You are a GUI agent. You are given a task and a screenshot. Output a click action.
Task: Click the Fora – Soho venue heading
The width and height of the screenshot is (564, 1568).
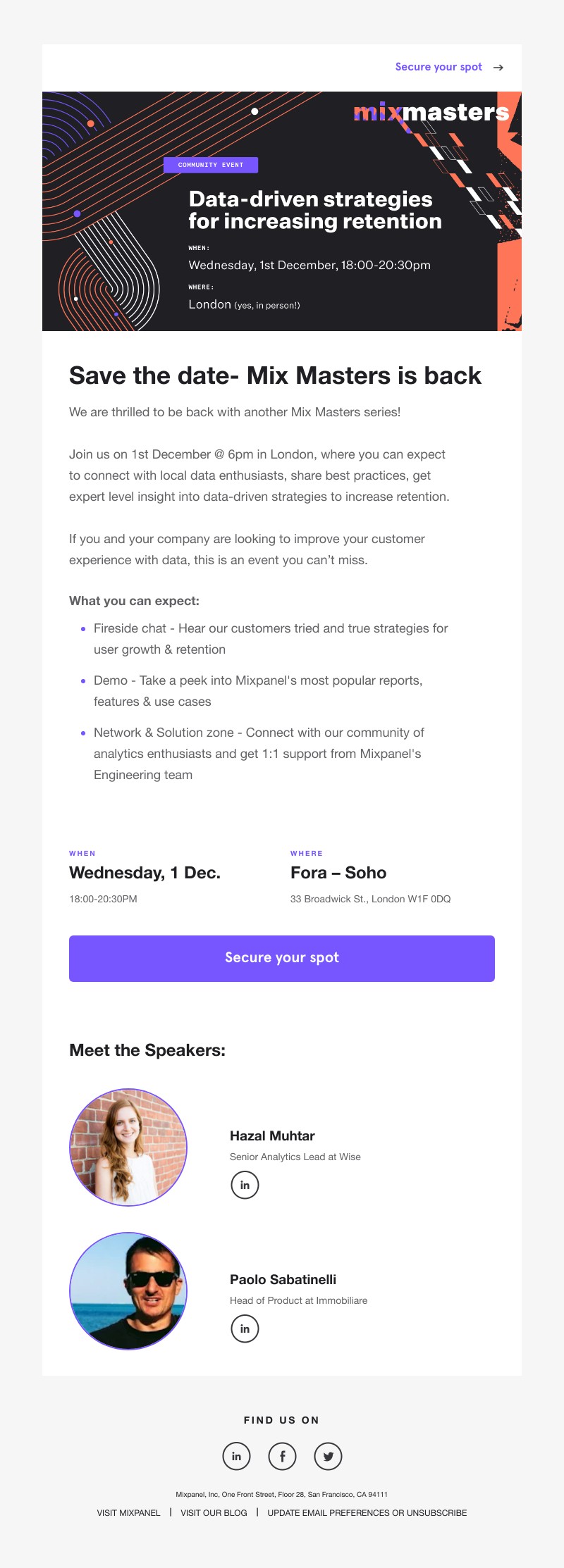coord(338,873)
